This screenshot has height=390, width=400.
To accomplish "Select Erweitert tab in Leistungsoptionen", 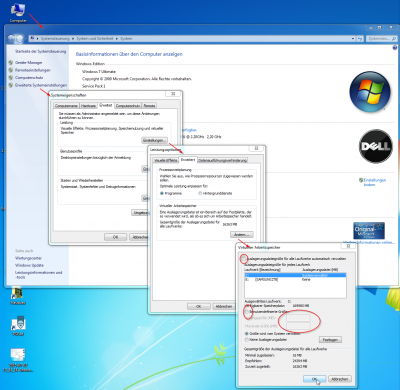I will [x=188, y=160].
